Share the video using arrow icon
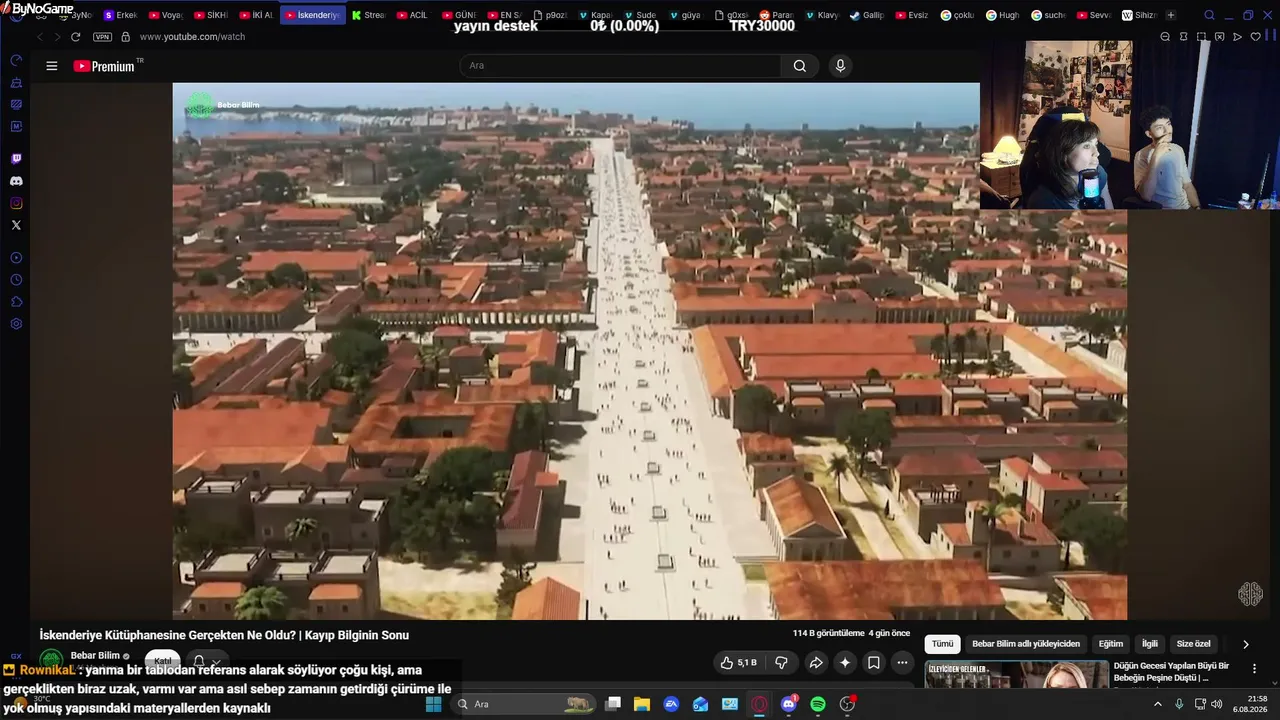 coord(816,663)
